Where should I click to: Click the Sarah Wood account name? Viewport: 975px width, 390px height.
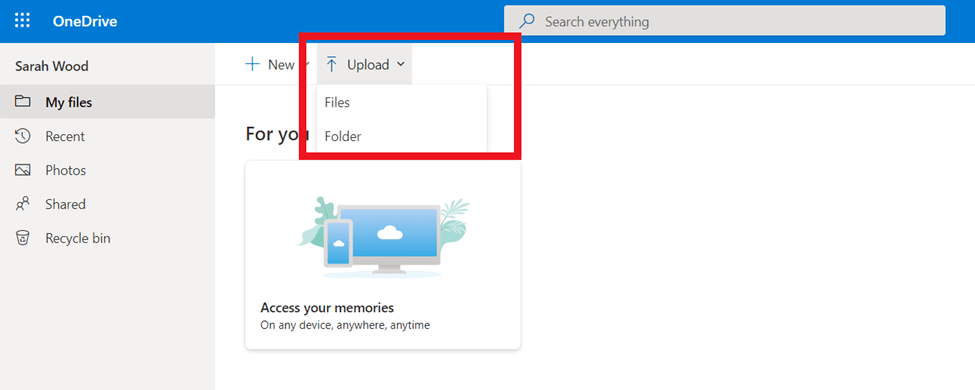tap(52, 66)
